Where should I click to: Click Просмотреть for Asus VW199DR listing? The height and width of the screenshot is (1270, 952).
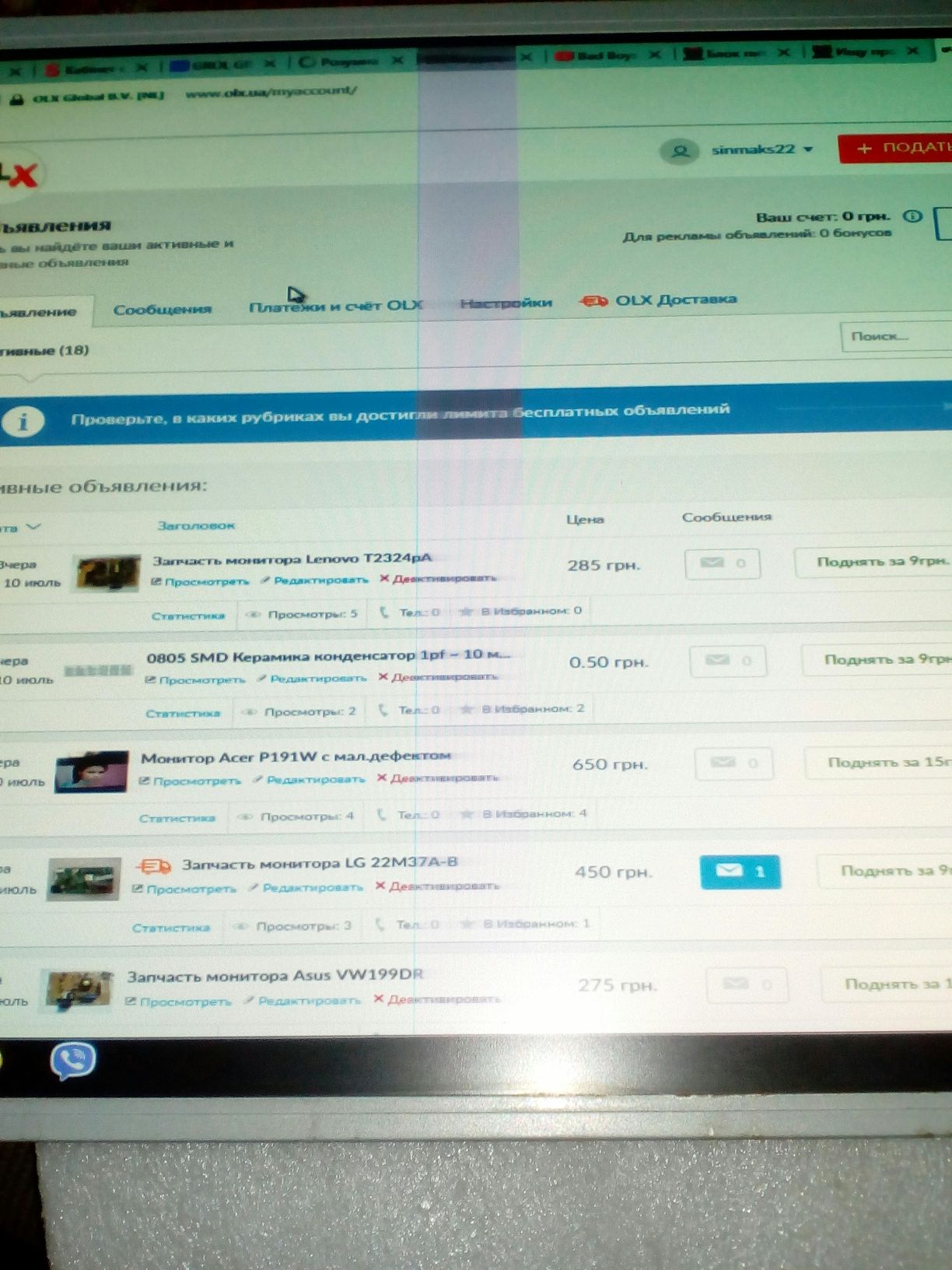click(x=178, y=1002)
